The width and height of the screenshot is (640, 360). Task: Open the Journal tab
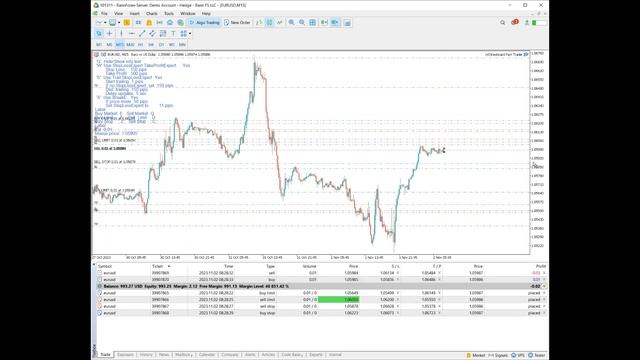[335, 355]
